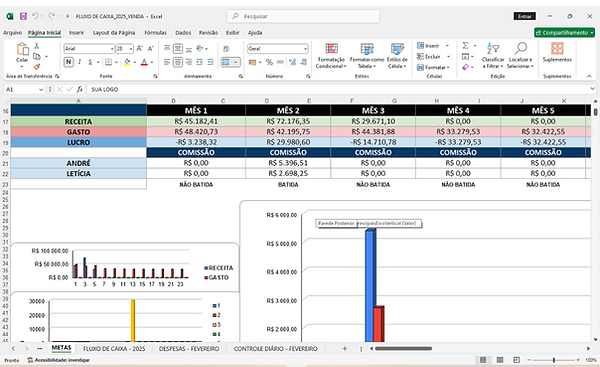Click the AutoSoma sigma icon
600x367 pixels.
[x=465, y=46]
